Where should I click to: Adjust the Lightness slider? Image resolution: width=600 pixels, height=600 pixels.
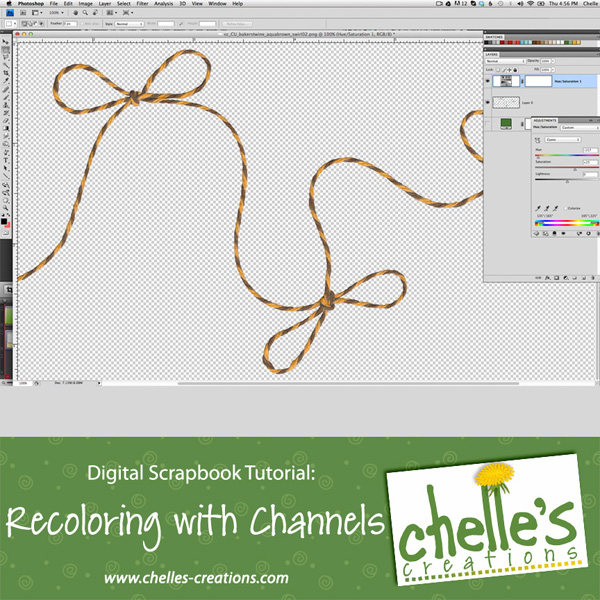567,181
